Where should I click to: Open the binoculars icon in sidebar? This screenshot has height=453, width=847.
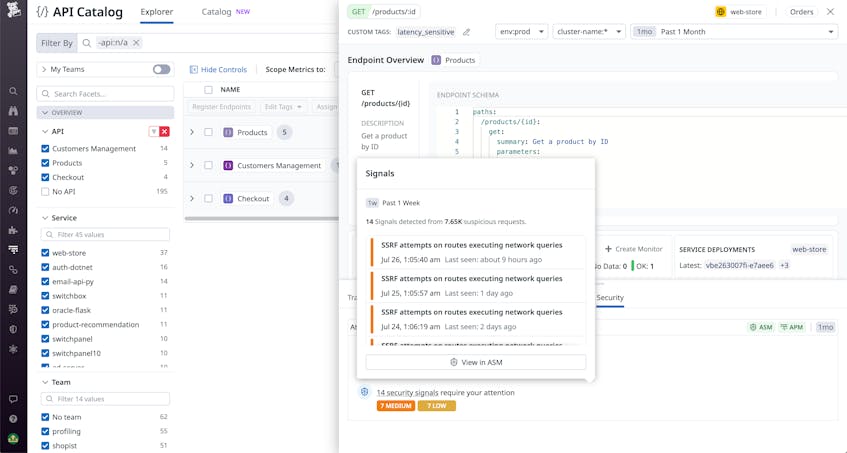pos(14,111)
